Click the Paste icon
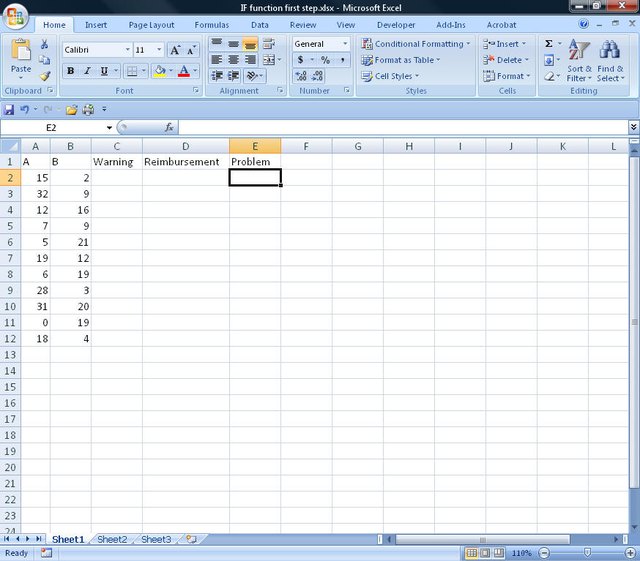640x561 pixels. coord(20,51)
